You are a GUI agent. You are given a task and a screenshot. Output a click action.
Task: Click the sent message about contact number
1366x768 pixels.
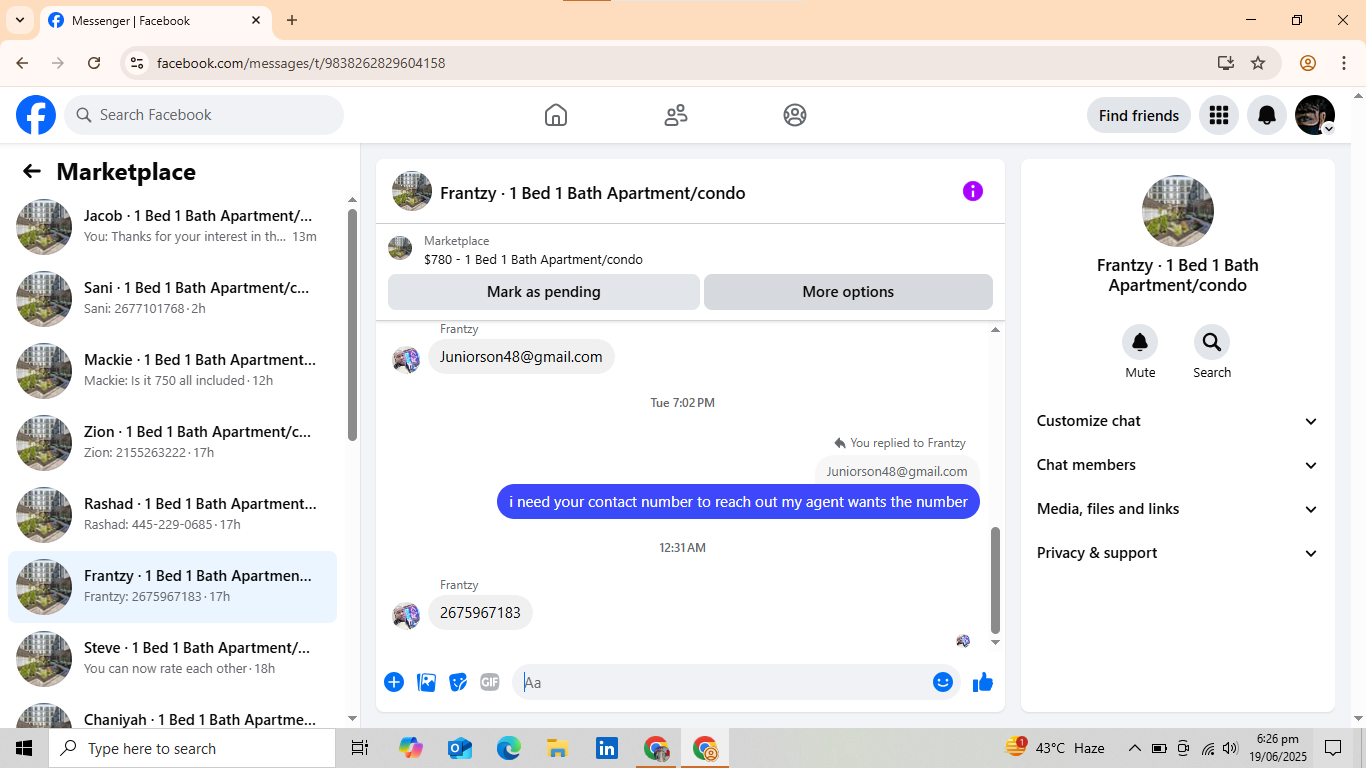click(x=738, y=502)
